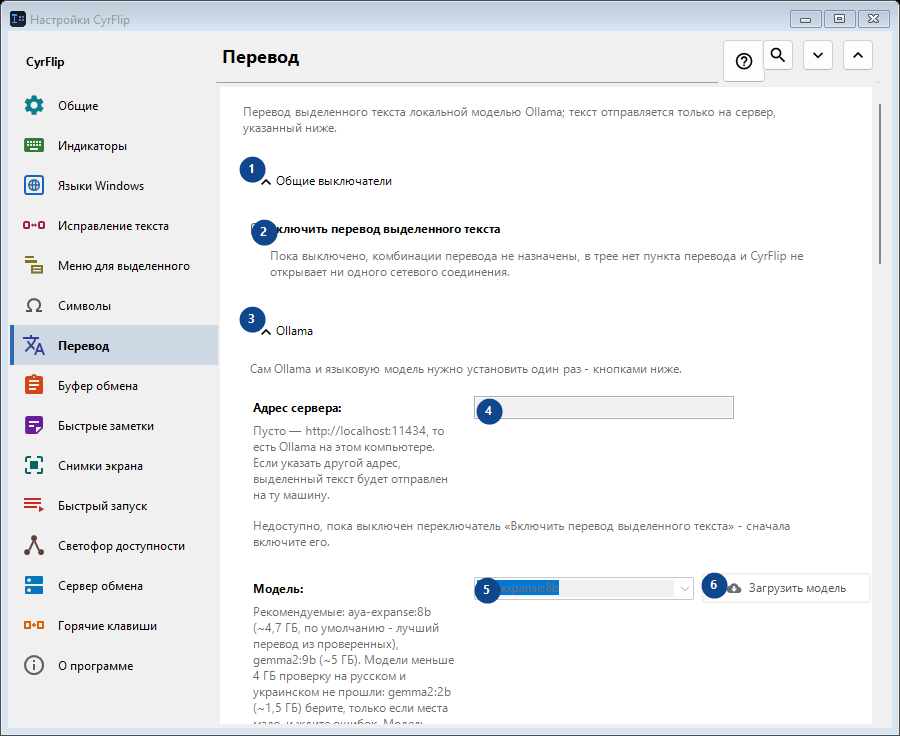This screenshot has width=900, height=736.
Task: Open the Быстрый запуск icon
Action: (34, 505)
